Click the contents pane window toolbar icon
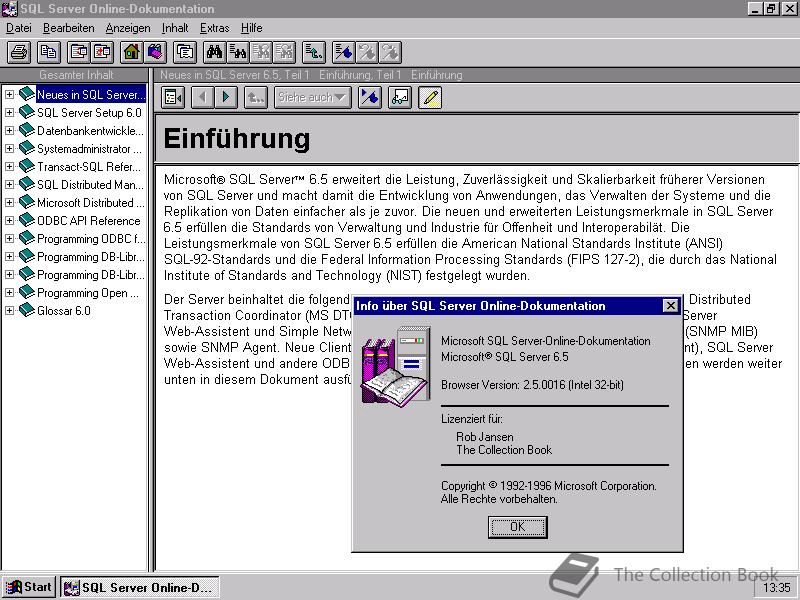The height and width of the screenshot is (600, 800). click(x=79, y=52)
